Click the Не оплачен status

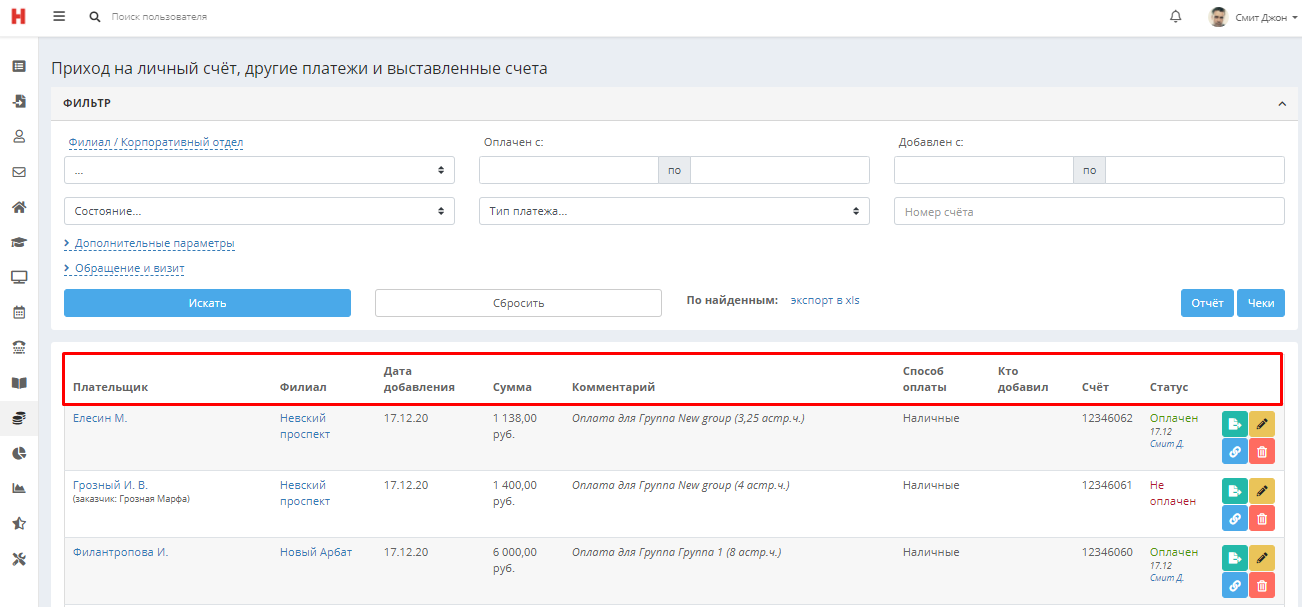[1172, 493]
